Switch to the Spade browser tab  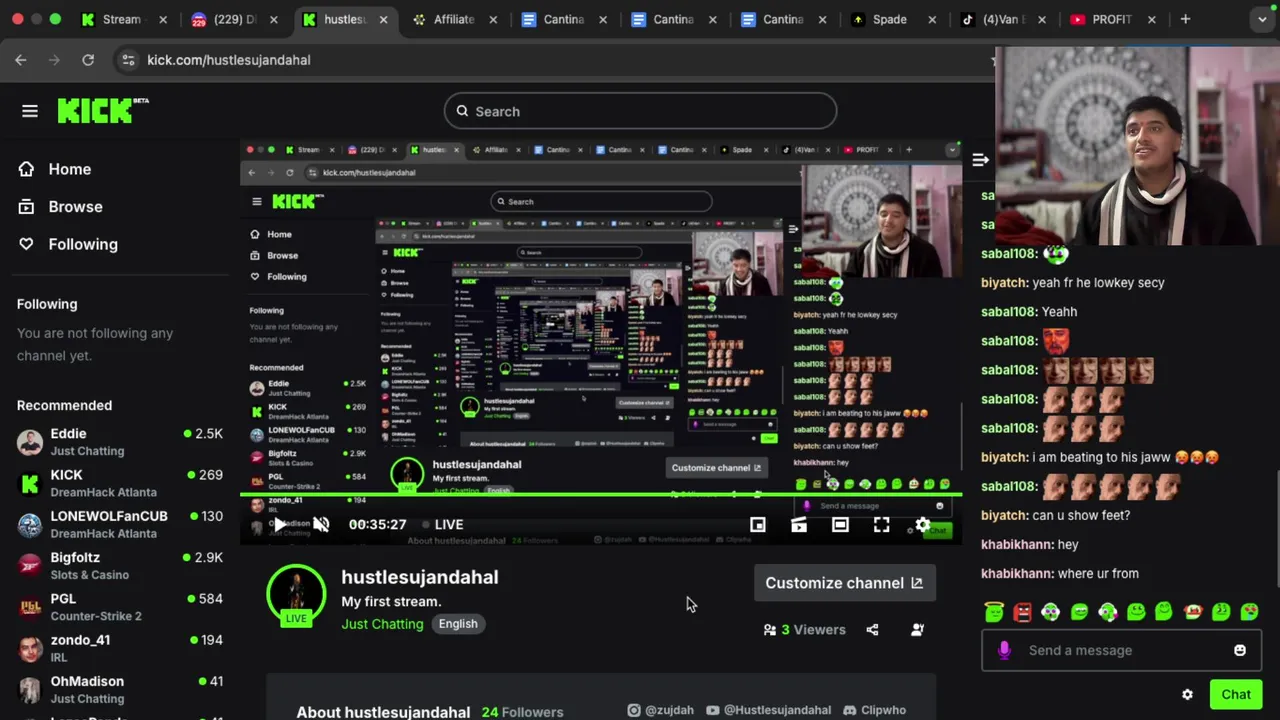(x=889, y=19)
